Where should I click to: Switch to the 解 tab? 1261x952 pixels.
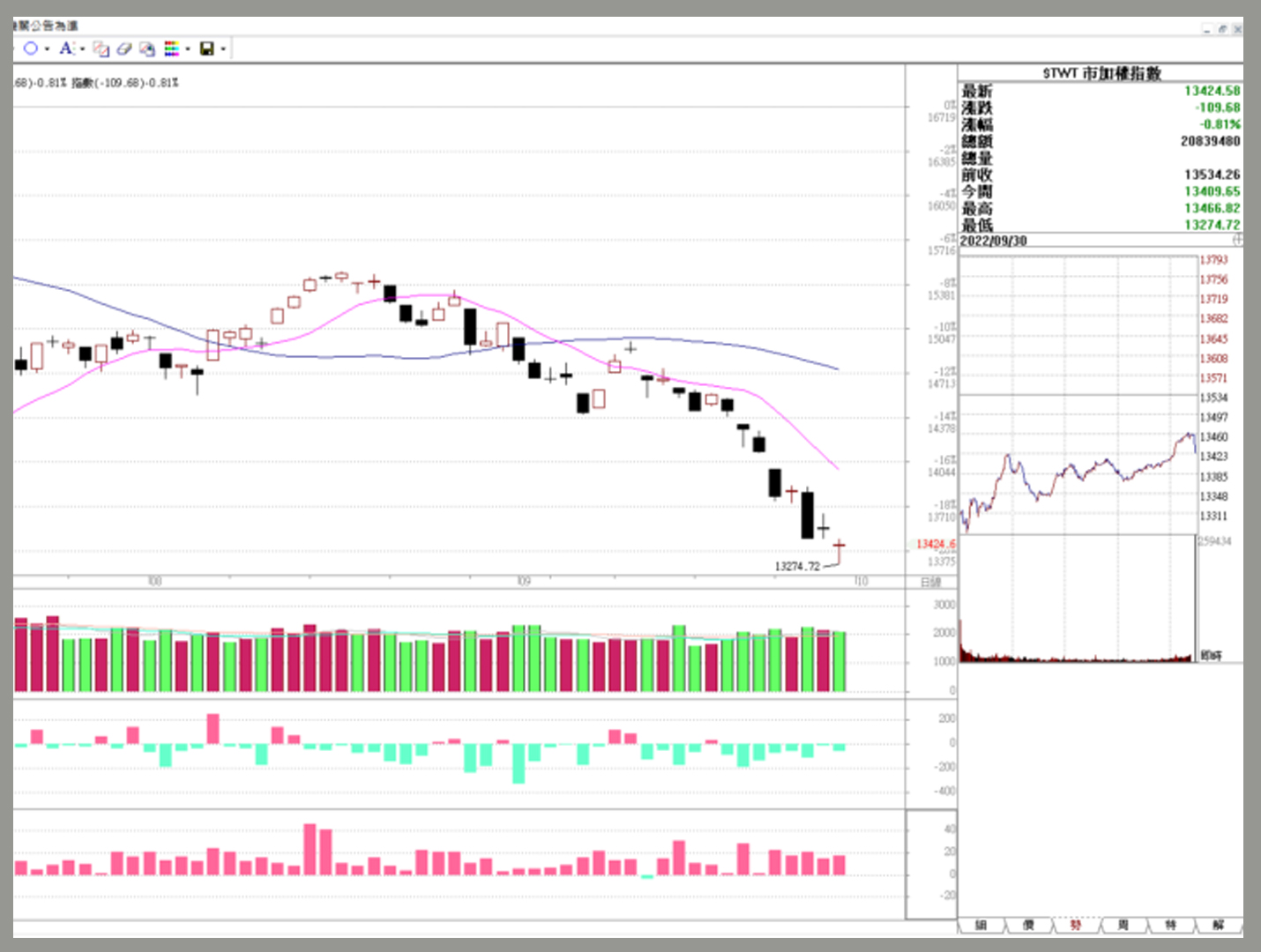click(1219, 925)
